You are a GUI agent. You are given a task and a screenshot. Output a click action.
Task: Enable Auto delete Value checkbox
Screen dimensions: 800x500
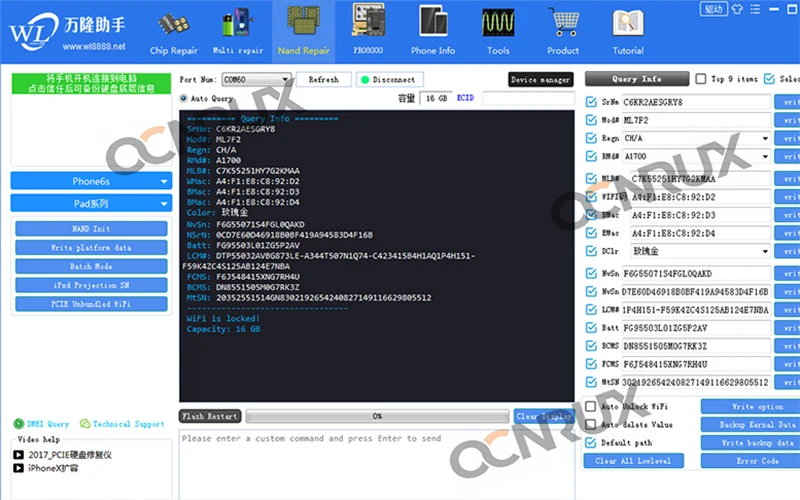click(x=591, y=424)
